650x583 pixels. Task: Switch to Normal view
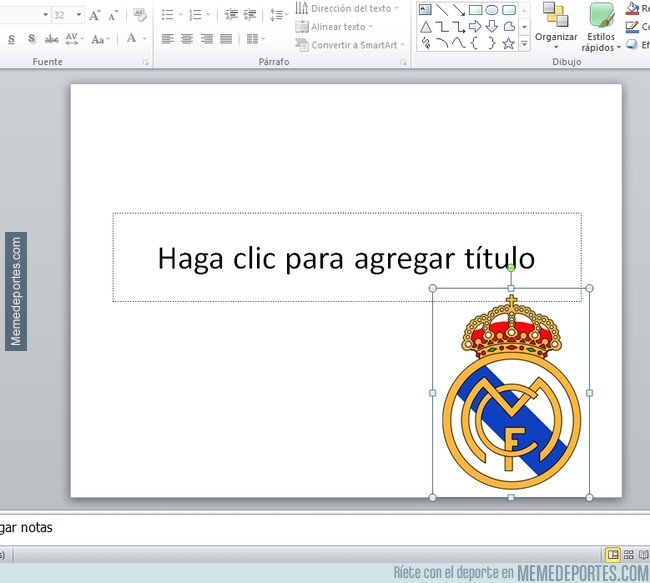pos(613,554)
